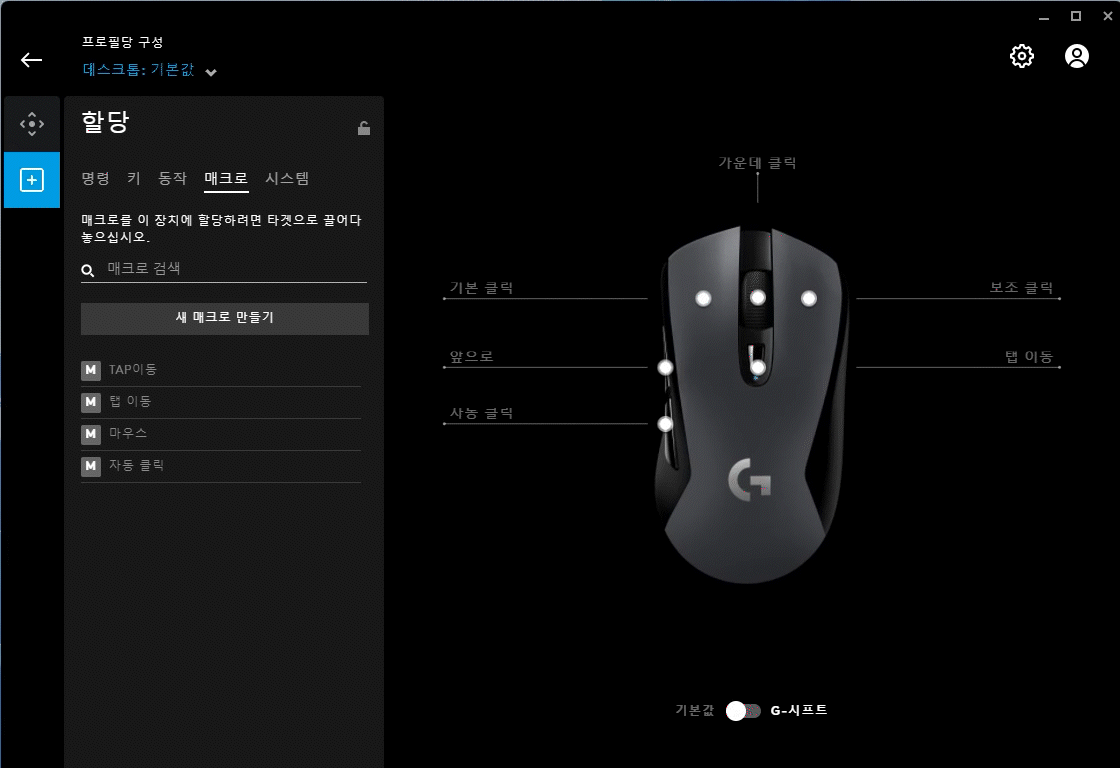Click the M icon beside TAP이동
1120x768 pixels.
tap(91, 370)
